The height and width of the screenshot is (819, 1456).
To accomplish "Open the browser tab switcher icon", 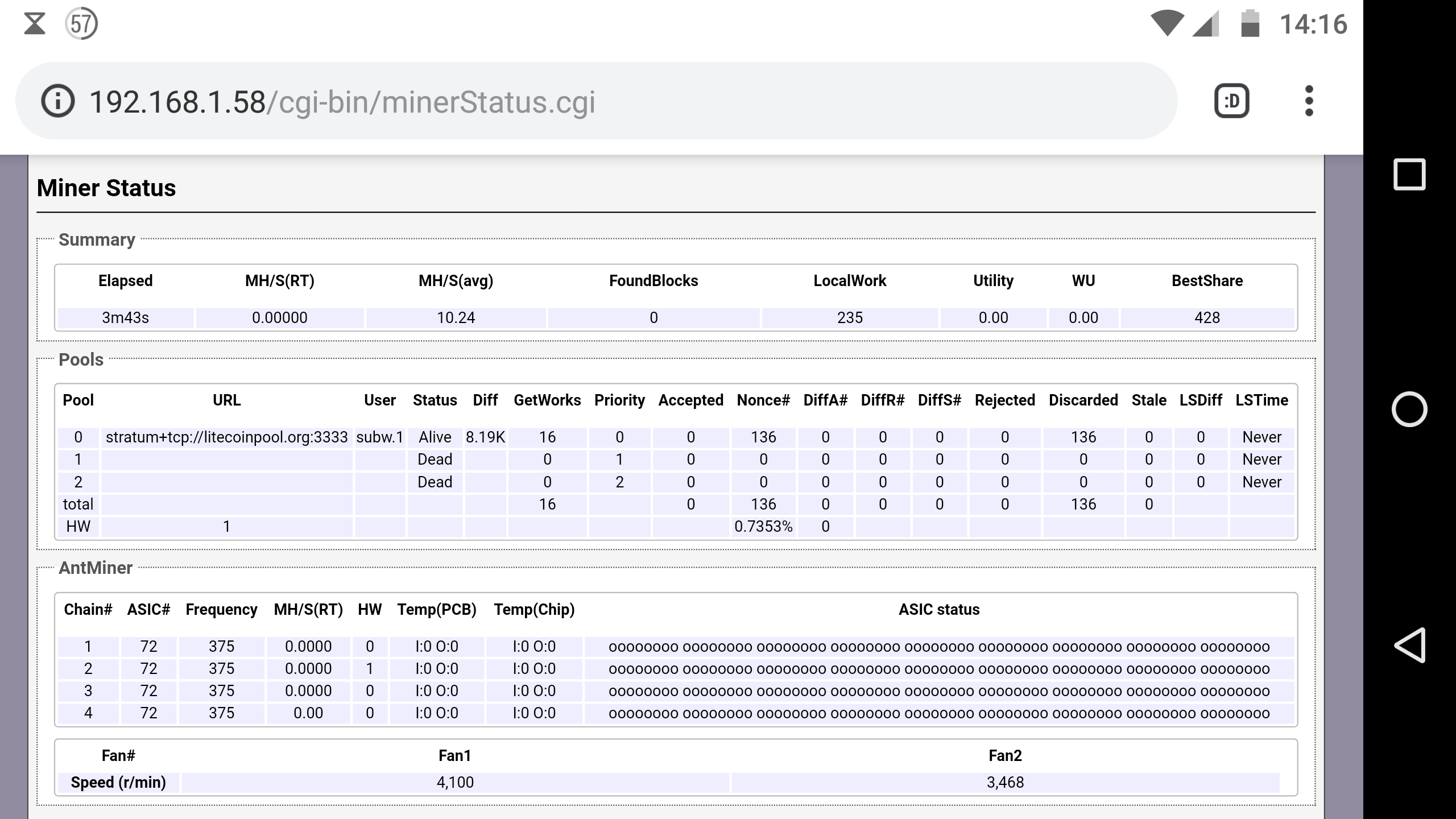I will pos(1231,101).
